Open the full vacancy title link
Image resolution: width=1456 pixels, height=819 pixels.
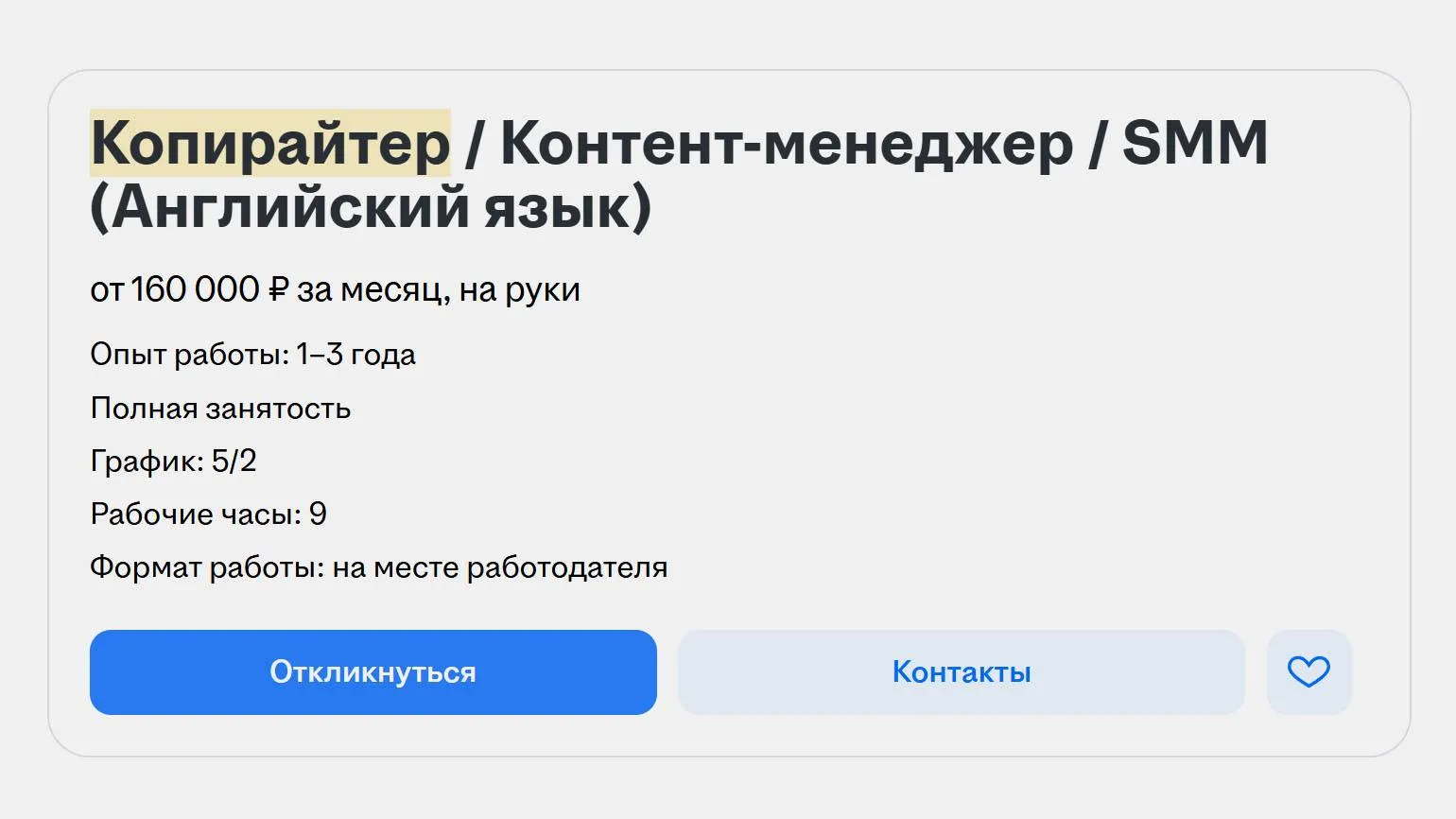pos(662,175)
